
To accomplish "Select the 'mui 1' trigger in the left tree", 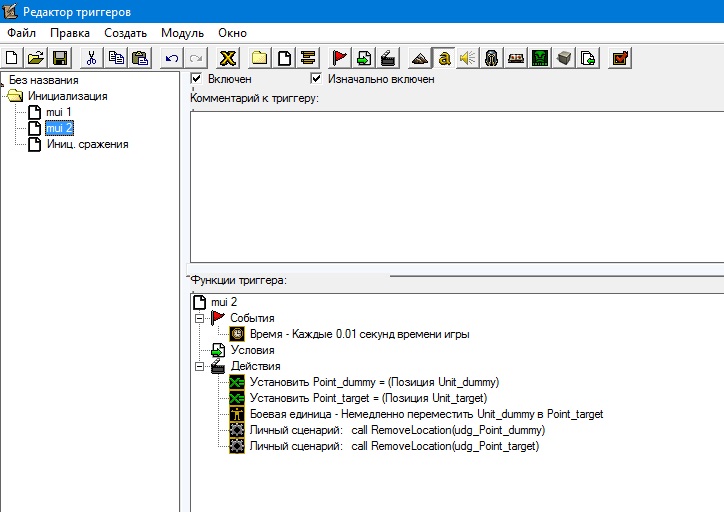I will (59, 112).
